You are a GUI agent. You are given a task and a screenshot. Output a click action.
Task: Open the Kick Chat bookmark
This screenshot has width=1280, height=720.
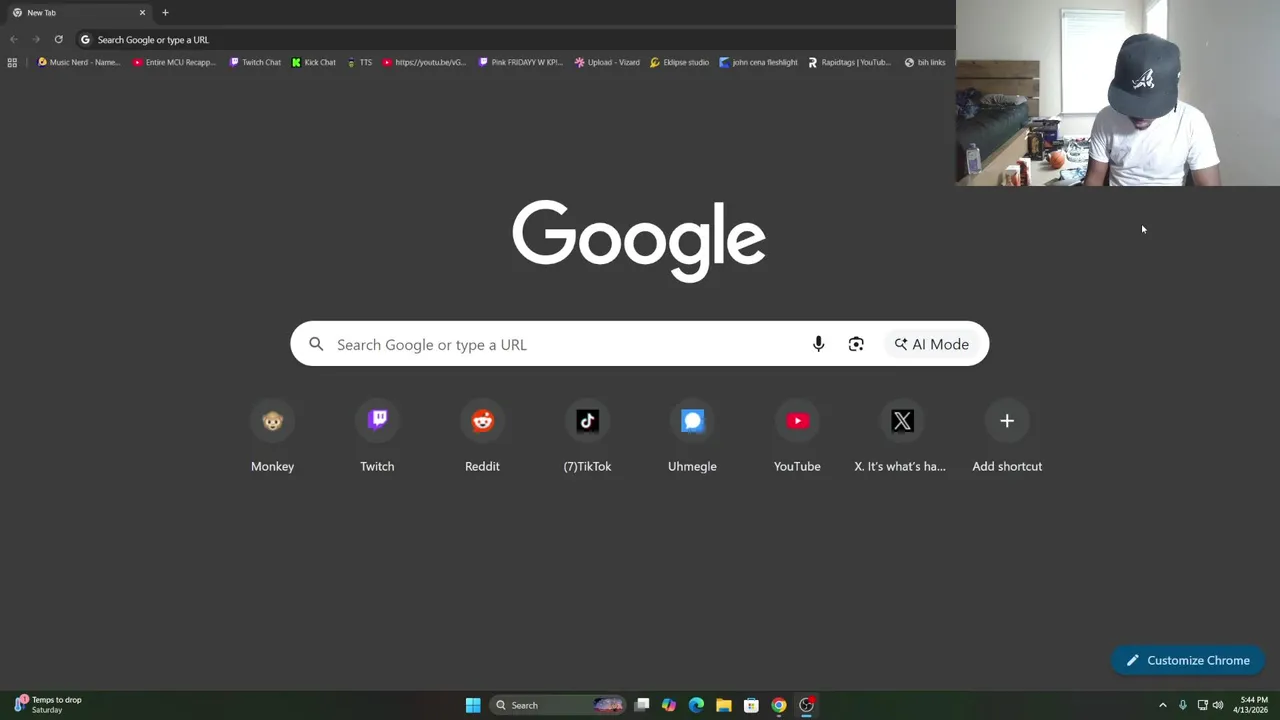(314, 62)
